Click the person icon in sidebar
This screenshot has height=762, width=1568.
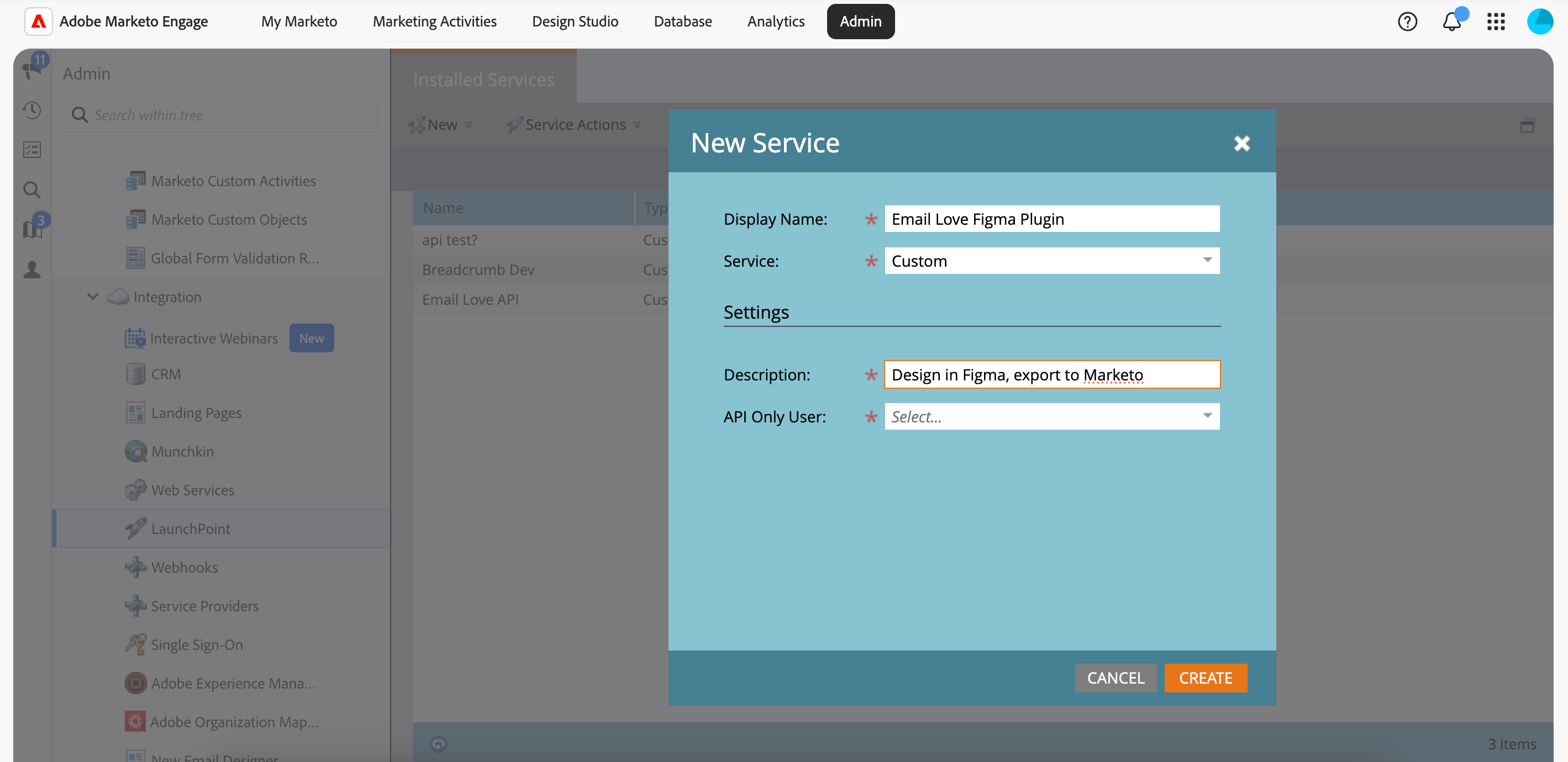pyautogui.click(x=32, y=269)
